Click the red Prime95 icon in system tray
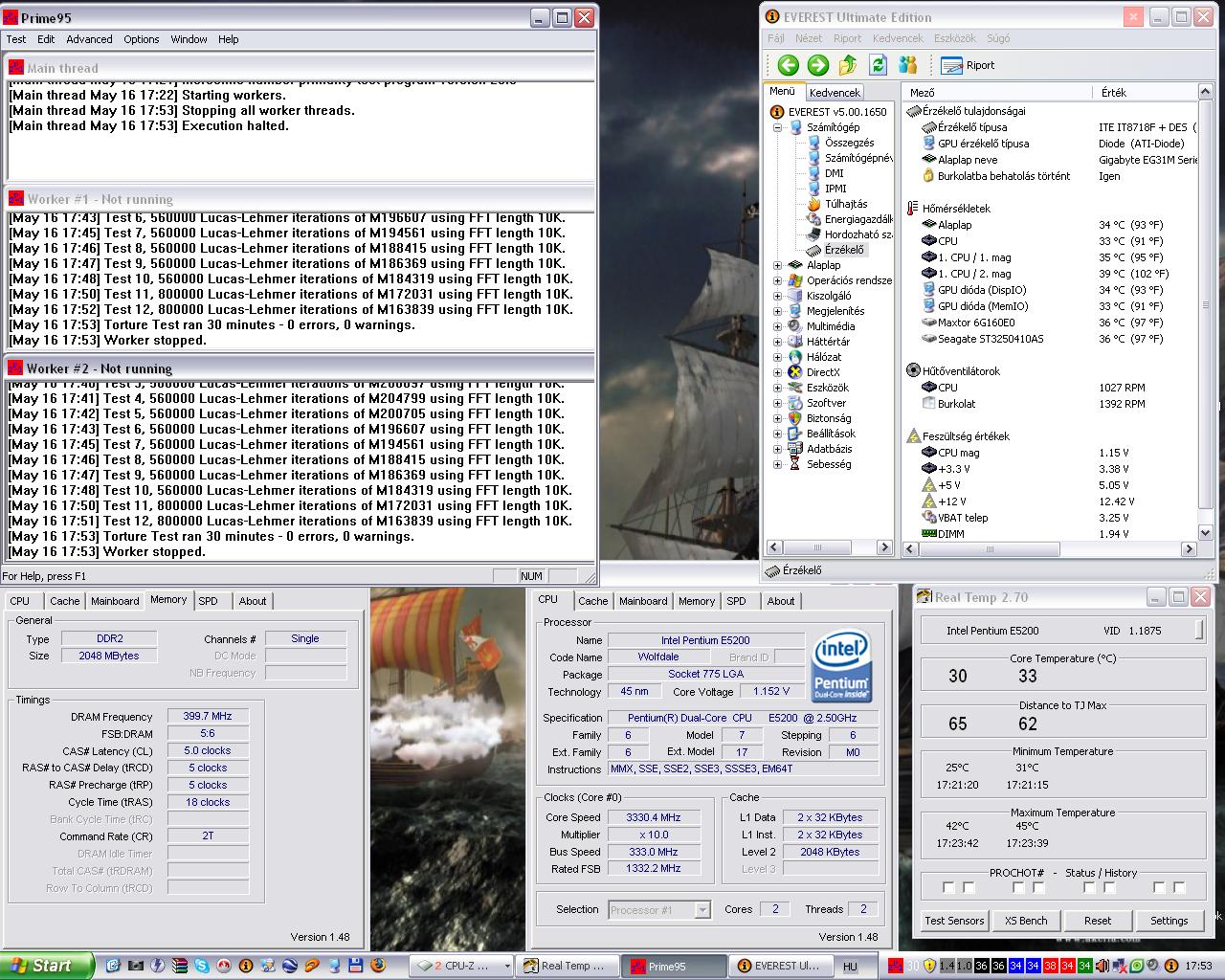This screenshot has height=980, width=1225. [x=897, y=966]
